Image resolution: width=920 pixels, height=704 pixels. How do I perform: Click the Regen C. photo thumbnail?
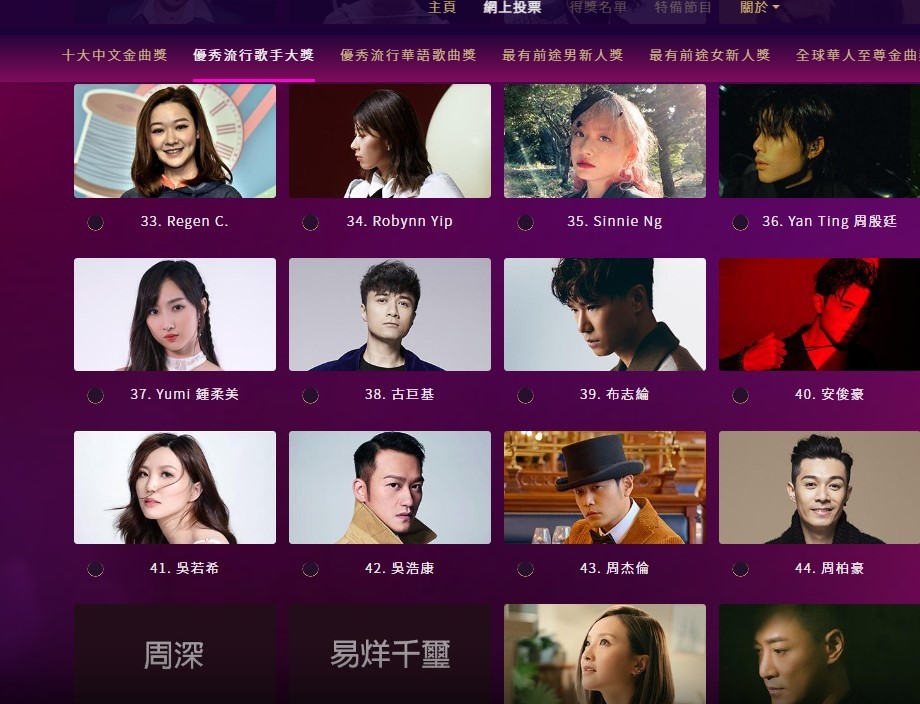point(175,141)
